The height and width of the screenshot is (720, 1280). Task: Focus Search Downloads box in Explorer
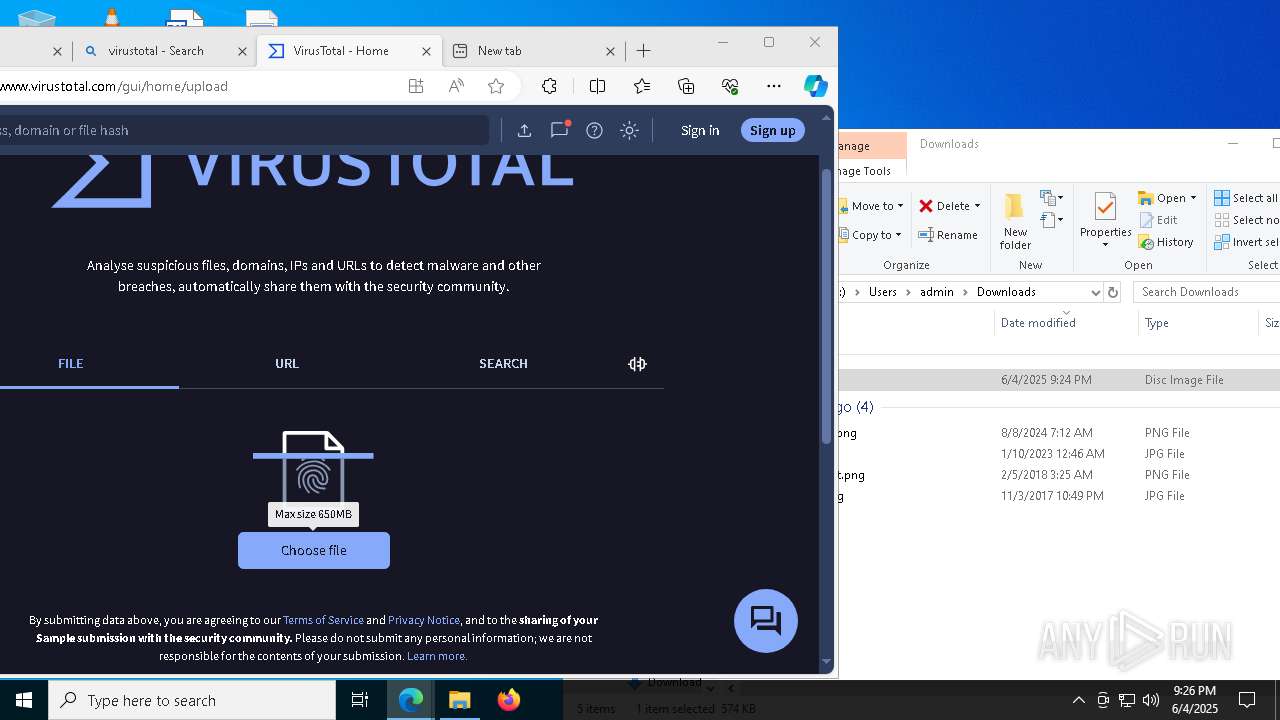point(1207,292)
